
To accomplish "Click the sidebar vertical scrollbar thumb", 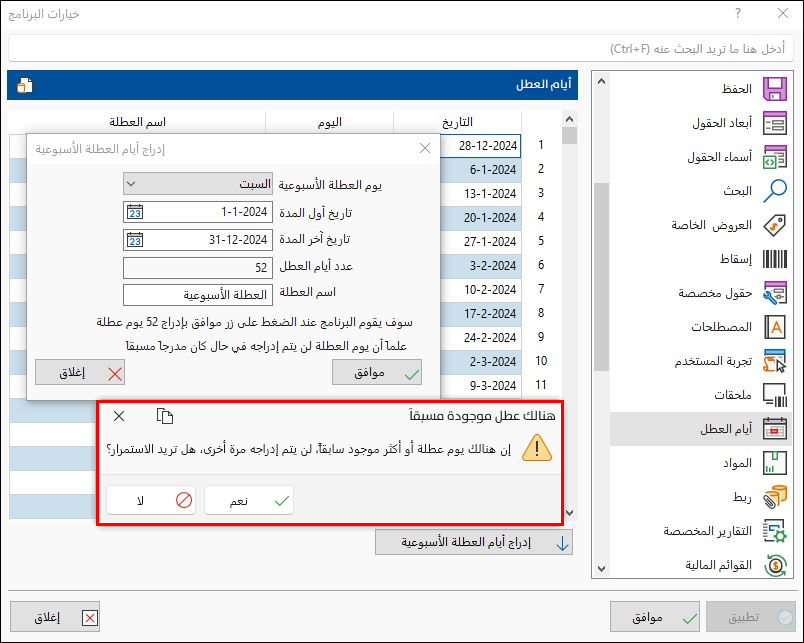I will pyautogui.click(x=601, y=276).
